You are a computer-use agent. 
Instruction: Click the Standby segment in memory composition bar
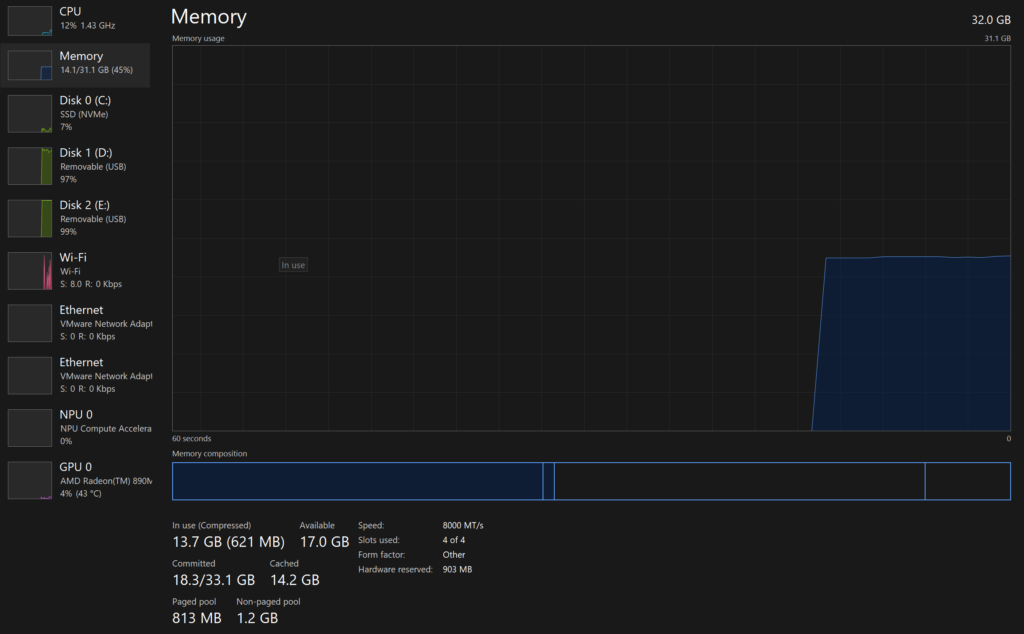[739, 481]
